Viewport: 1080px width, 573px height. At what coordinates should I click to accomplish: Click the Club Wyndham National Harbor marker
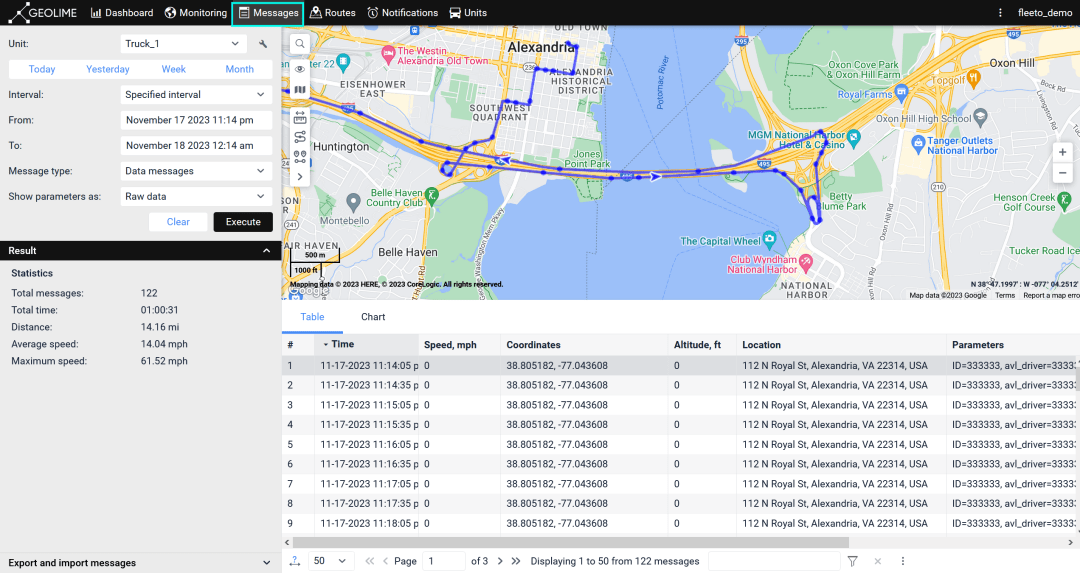point(806,262)
